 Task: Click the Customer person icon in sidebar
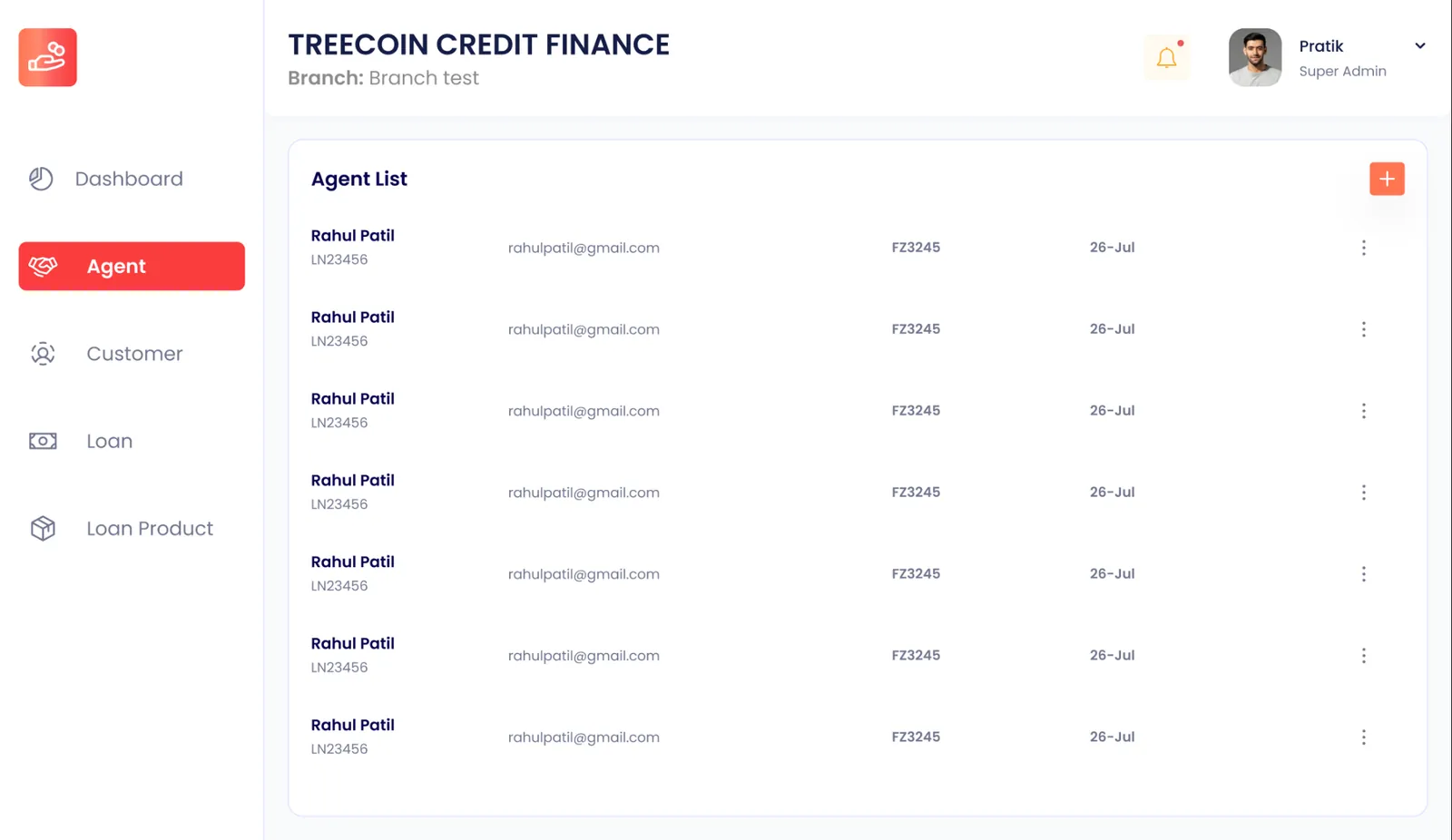click(43, 354)
